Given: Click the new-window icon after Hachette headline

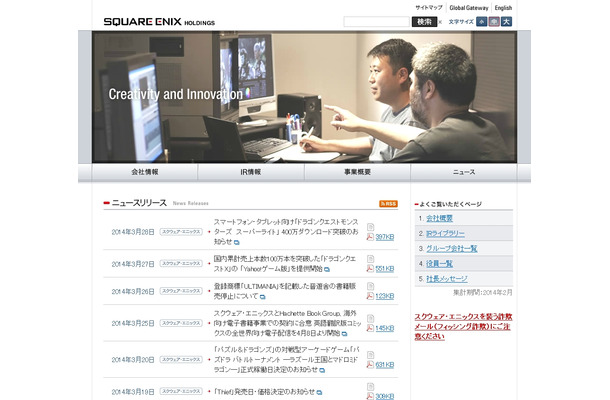Looking at the screenshot, I should pos(344,334).
